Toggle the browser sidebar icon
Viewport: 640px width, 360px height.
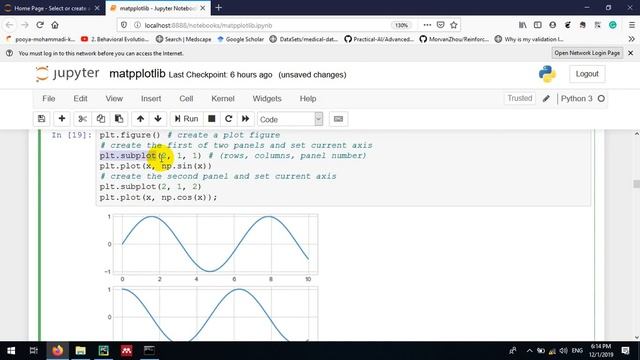538,25
